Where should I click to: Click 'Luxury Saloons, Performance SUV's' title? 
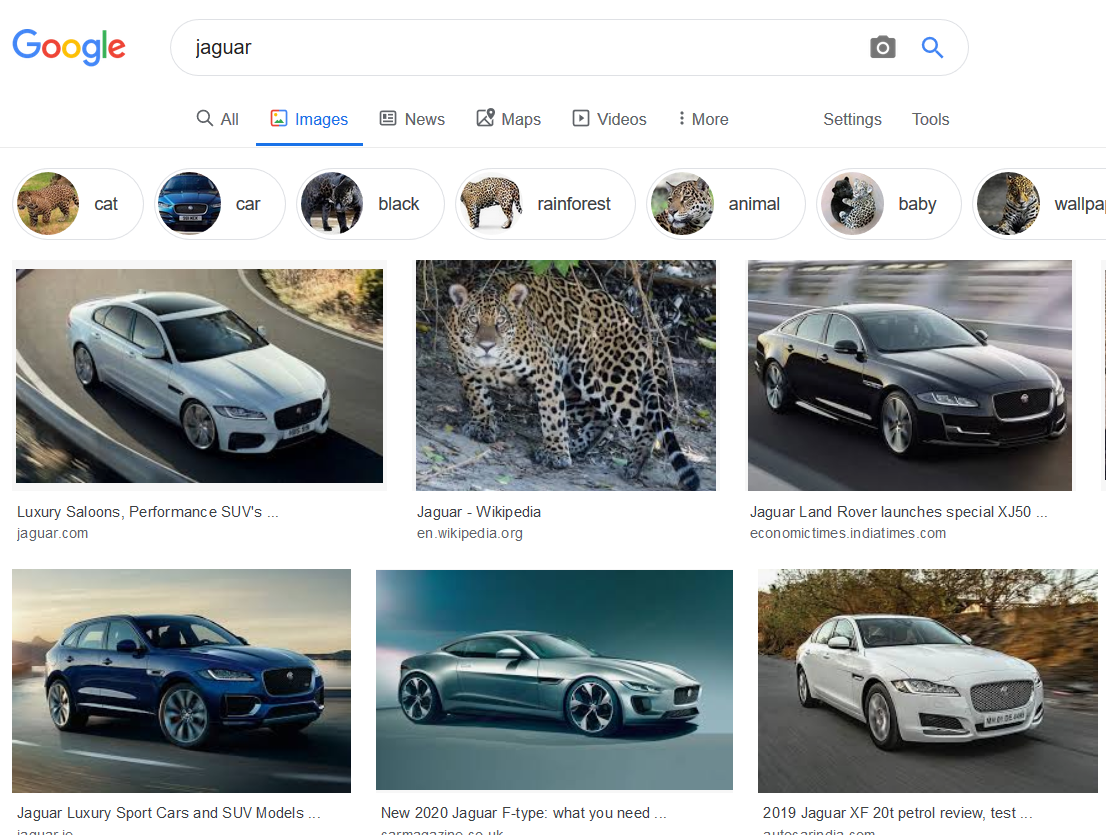point(147,512)
